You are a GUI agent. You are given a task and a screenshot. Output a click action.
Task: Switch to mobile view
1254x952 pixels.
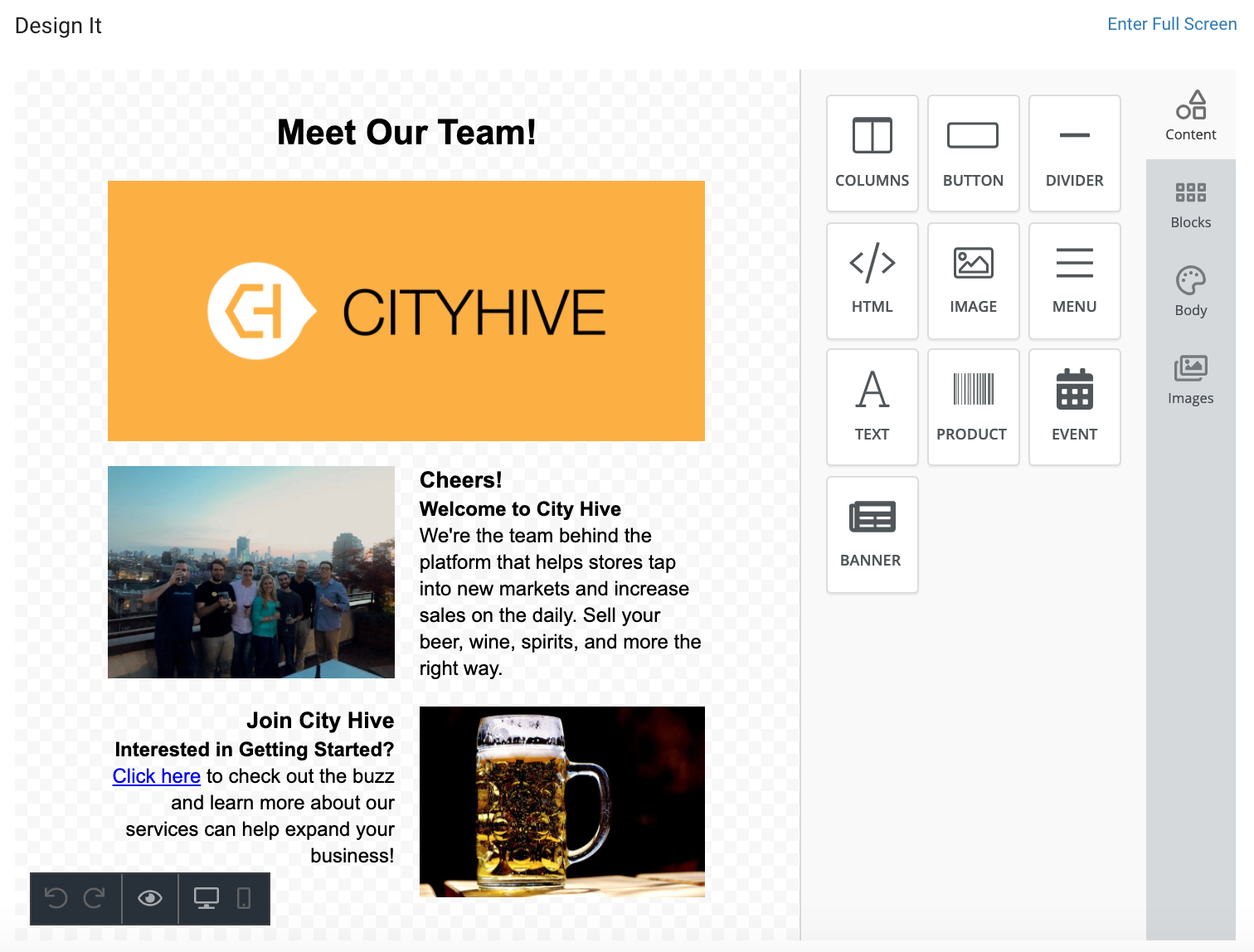pyautogui.click(x=244, y=898)
